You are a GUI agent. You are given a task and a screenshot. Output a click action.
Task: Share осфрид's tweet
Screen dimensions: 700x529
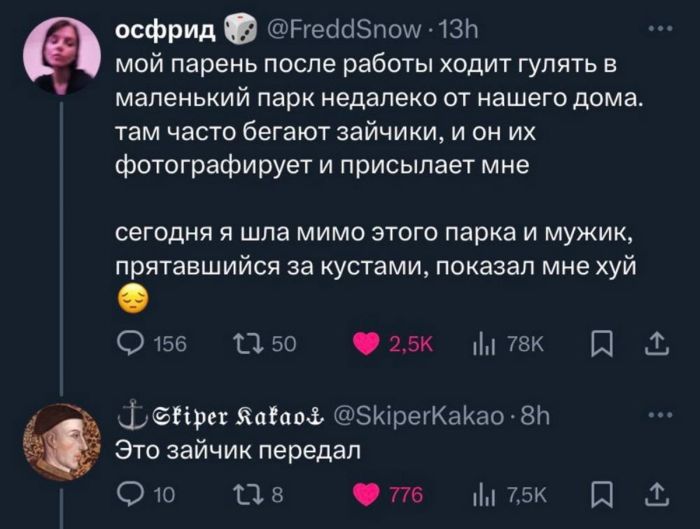click(x=656, y=345)
